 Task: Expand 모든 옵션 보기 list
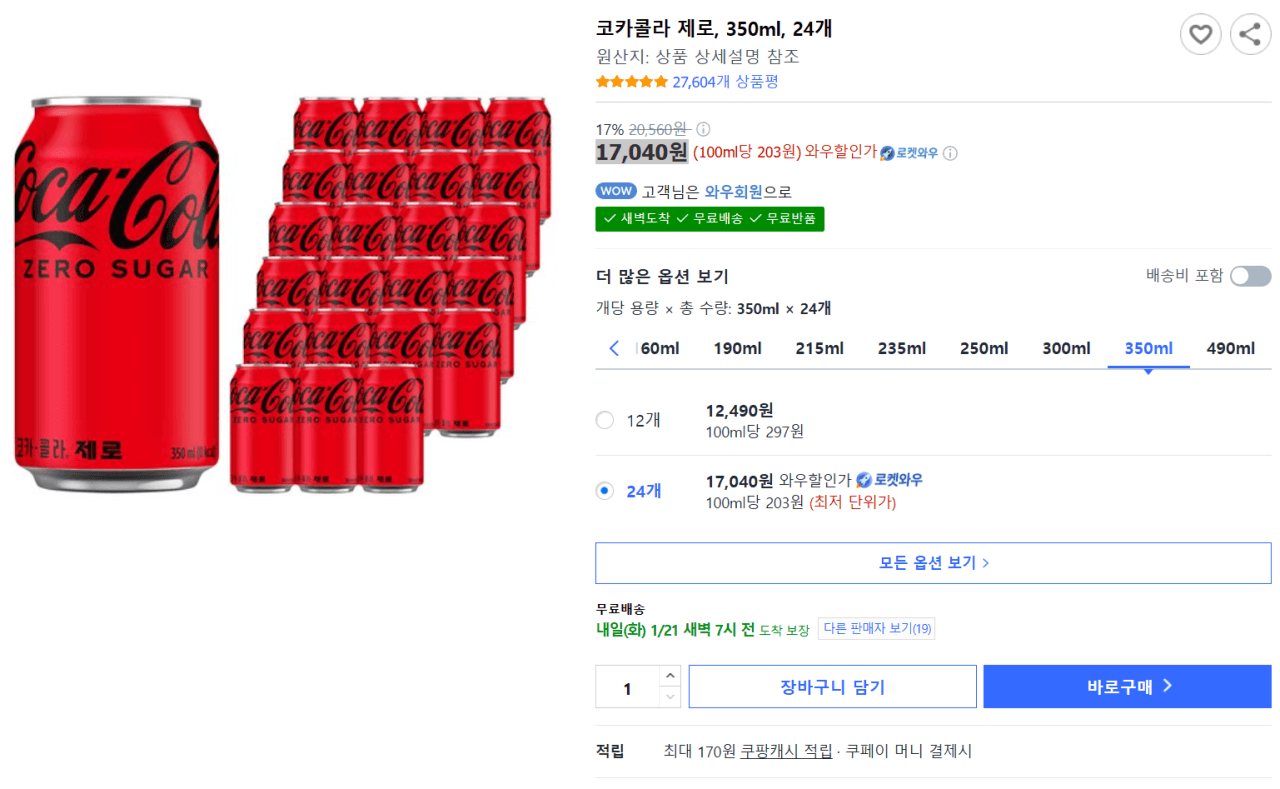933,563
